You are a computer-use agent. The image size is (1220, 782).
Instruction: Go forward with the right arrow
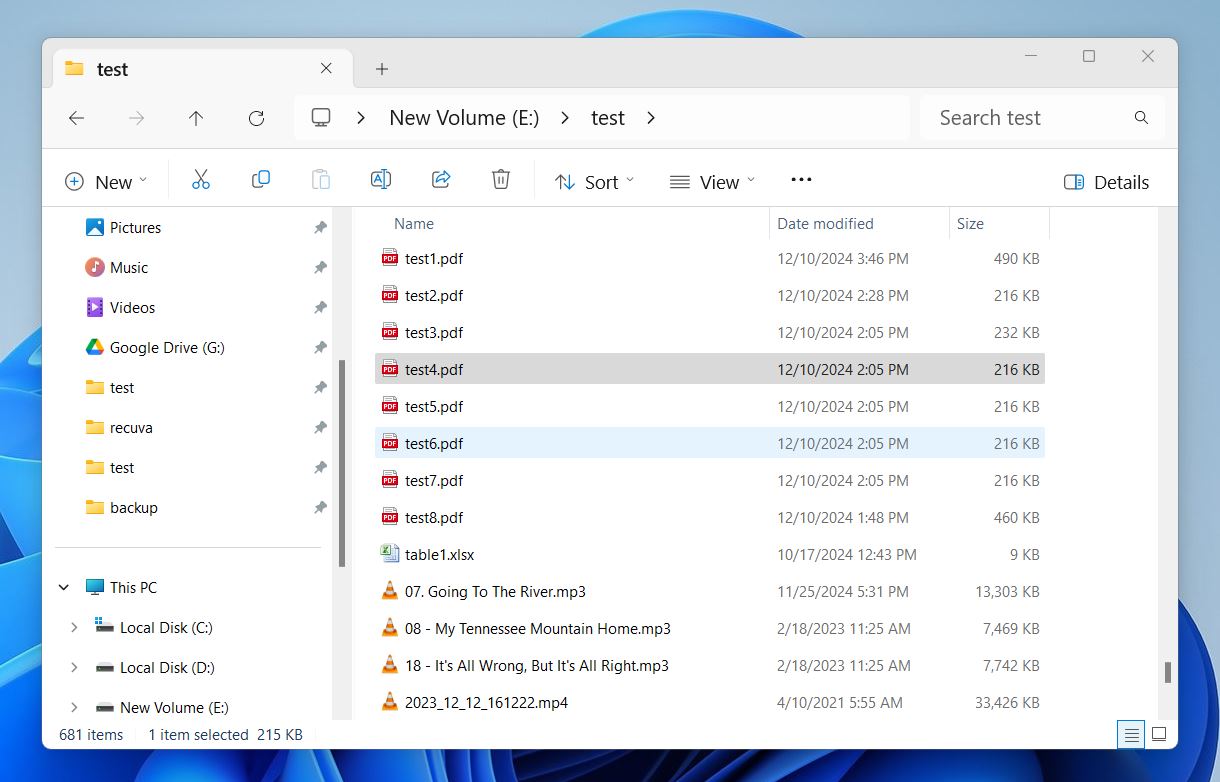(136, 118)
